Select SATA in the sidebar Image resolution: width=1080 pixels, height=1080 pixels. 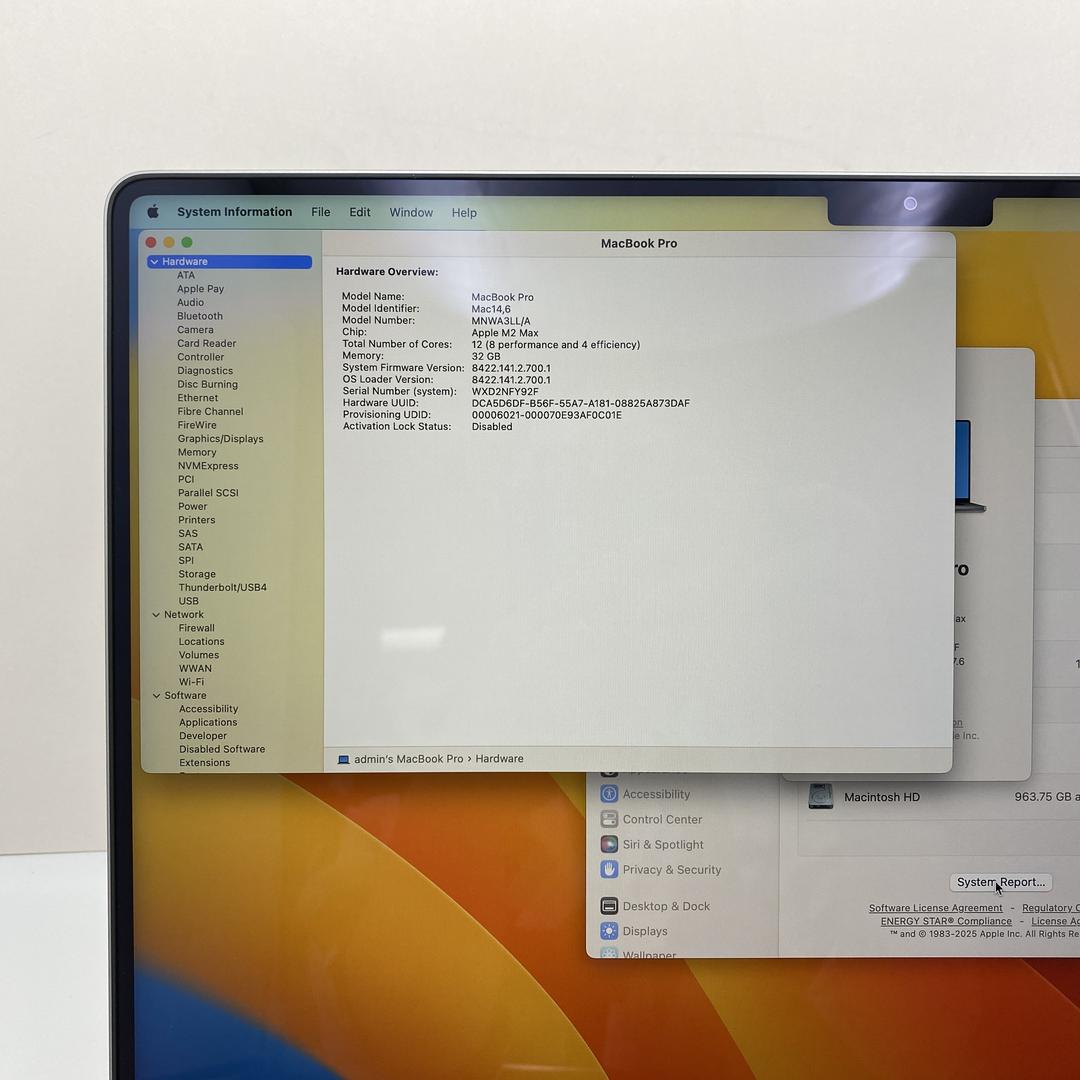tap(191, 547)
